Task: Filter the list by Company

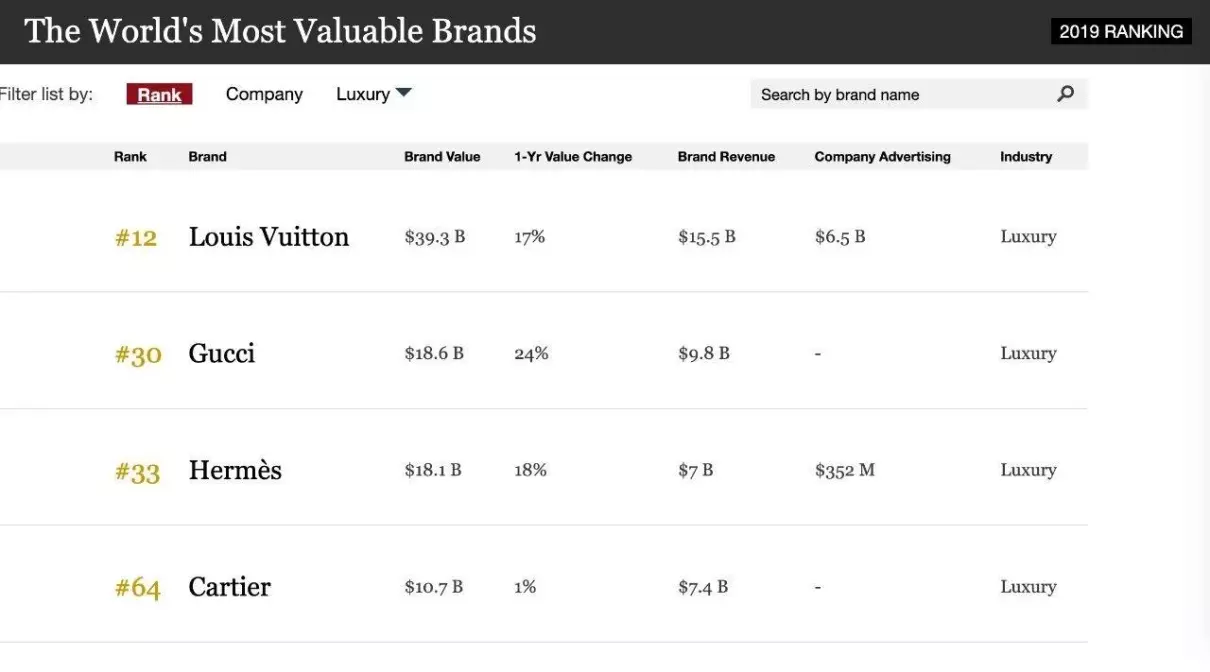Action: [x=264, y=94]
